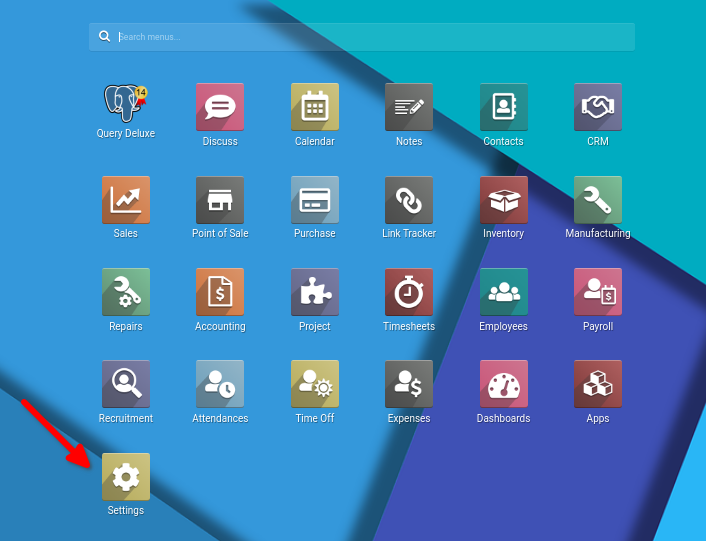
Task: Open the Purchase app
Action: (x=314, y=199)
